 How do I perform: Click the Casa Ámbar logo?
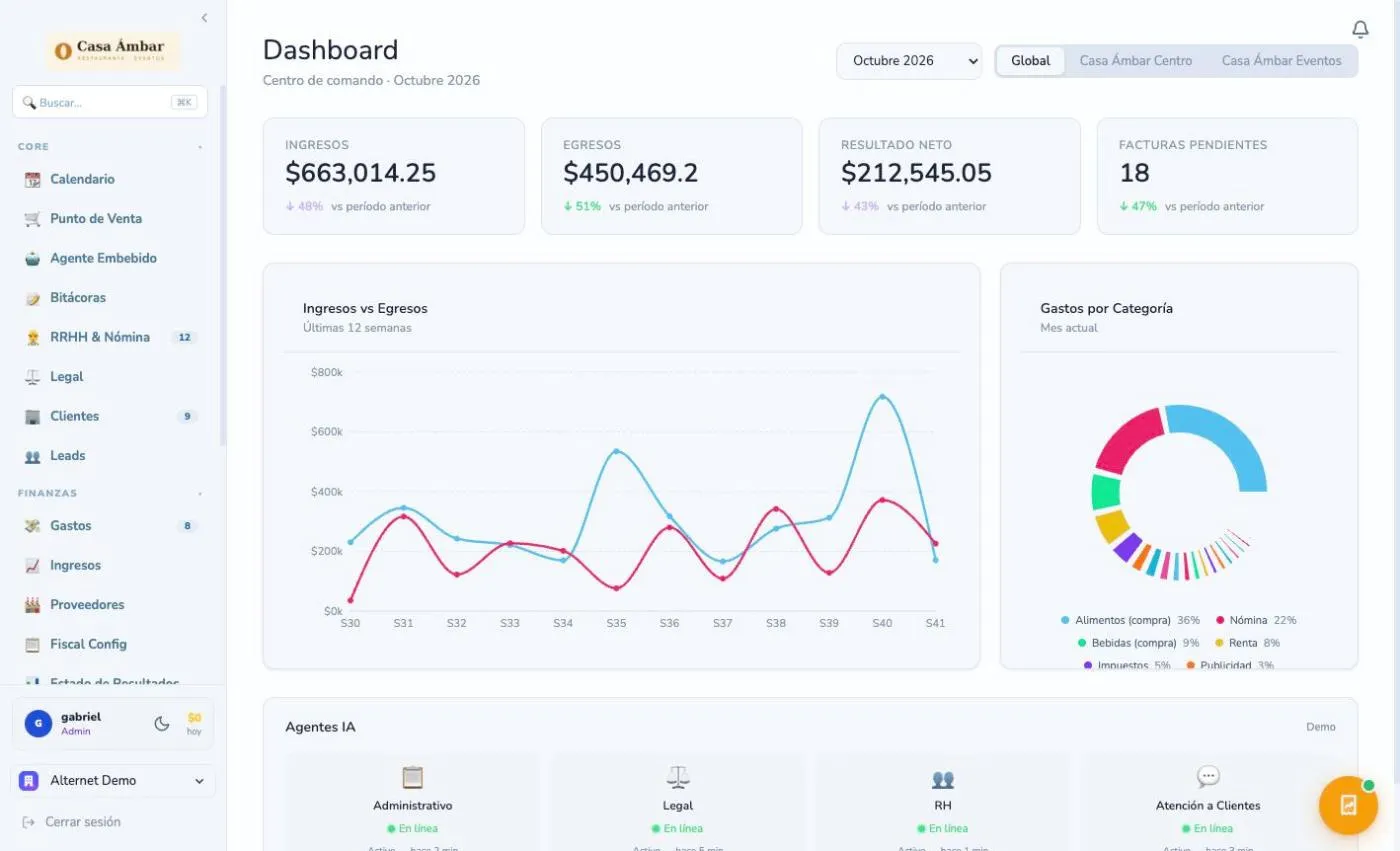(x=113, y=50)
